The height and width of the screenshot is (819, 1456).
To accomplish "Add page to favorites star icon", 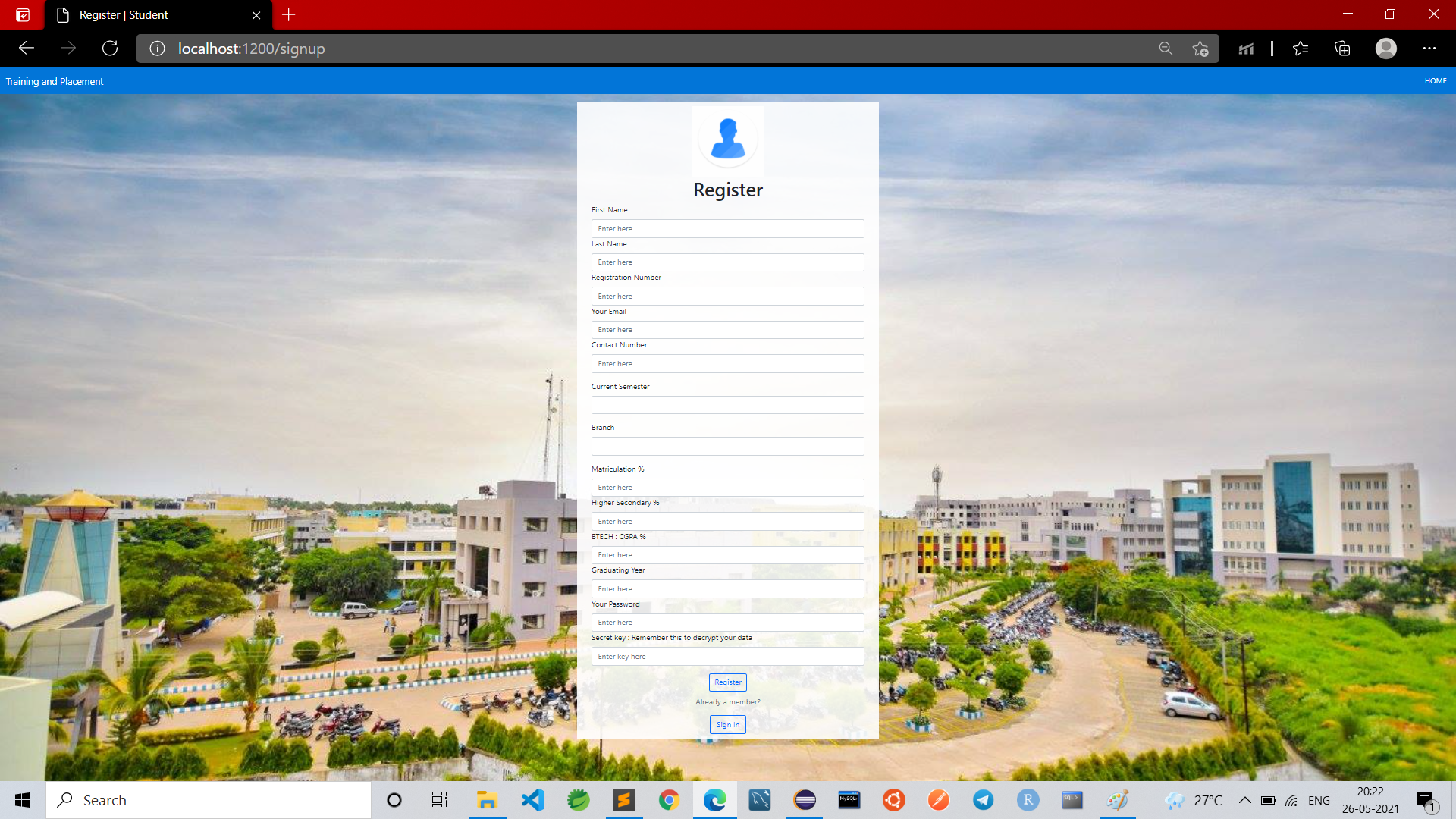I will coord(1200,49).
